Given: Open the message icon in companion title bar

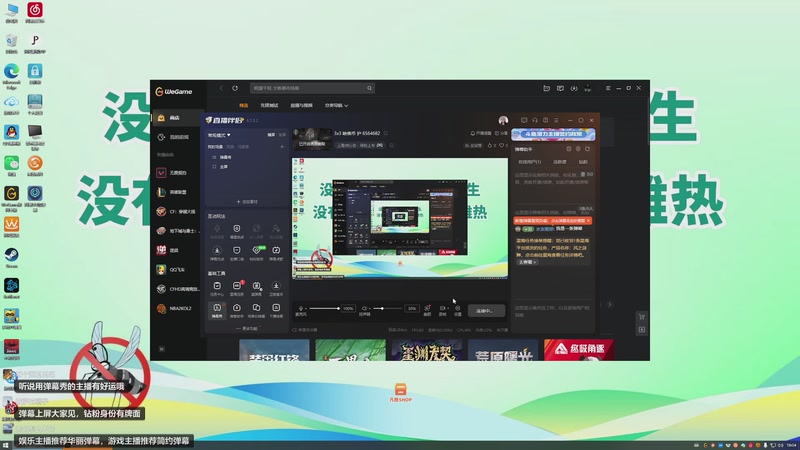Looking at the screenshot, I should tap(524, 120).
